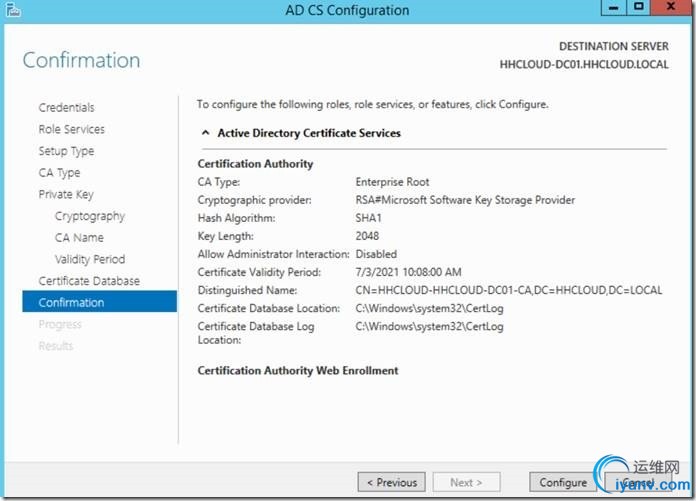This screenshot has height=501, width=696.
Task: Go to the CA Name sub-step
Action: [79, 238]
